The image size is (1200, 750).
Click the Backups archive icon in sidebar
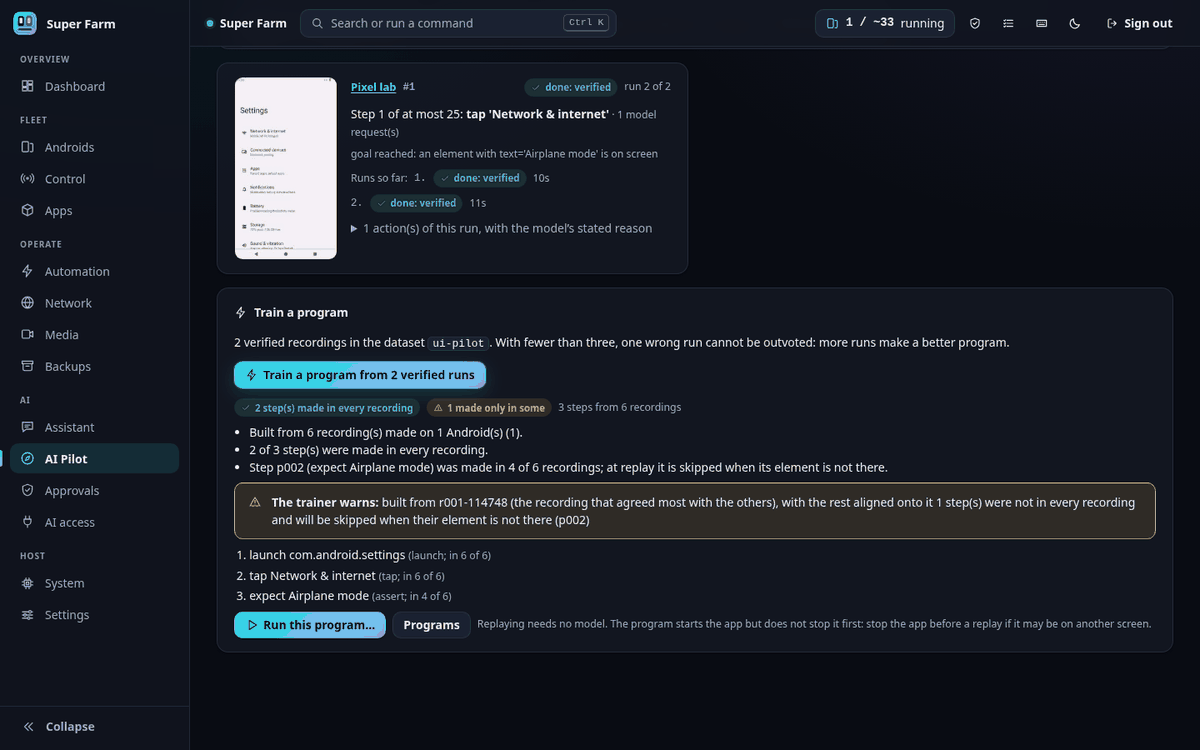[27, 367]
